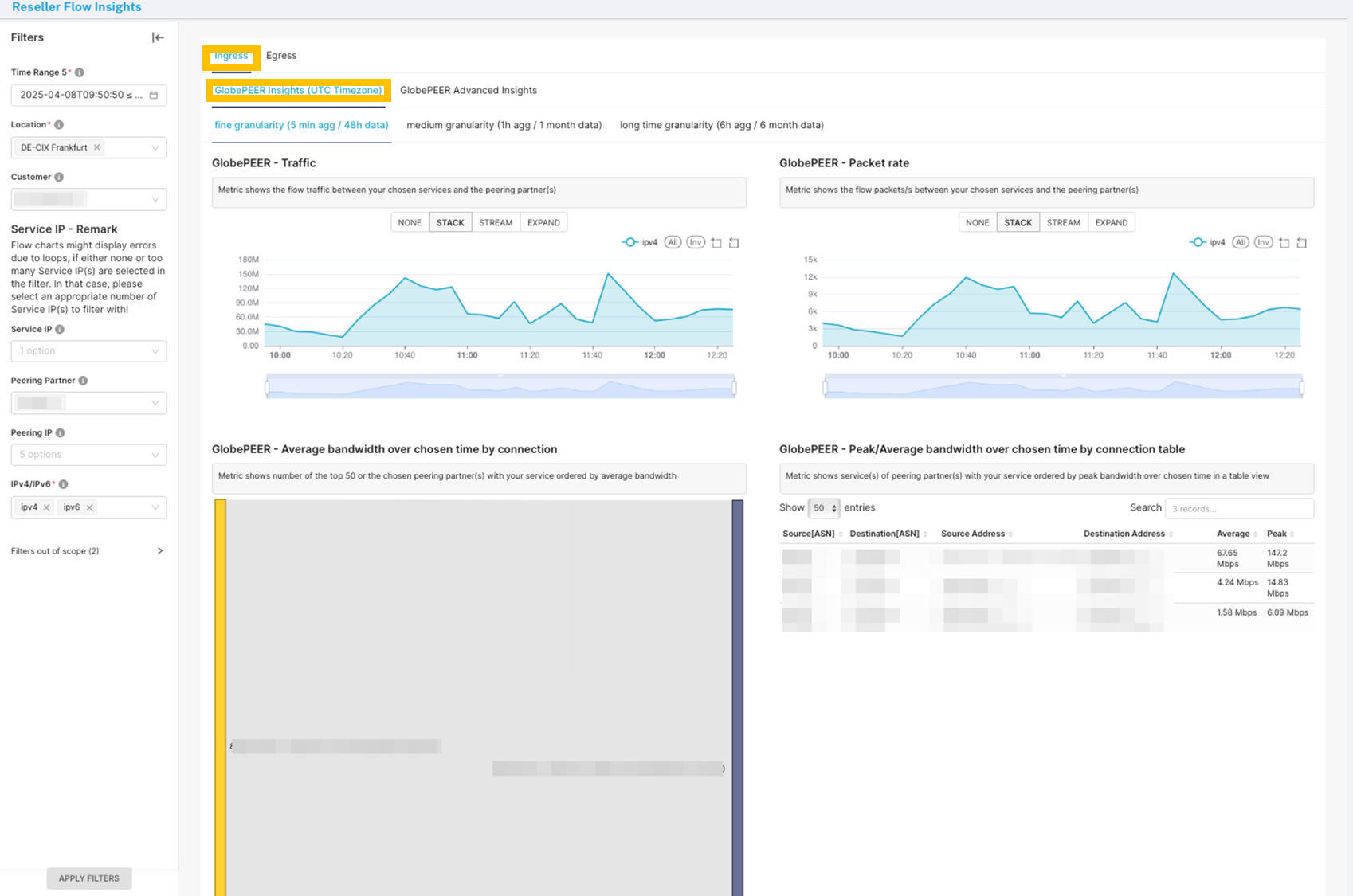Select the fine granularity tab
Screen dimensions: 1353x896
click(x=301, y=125)
